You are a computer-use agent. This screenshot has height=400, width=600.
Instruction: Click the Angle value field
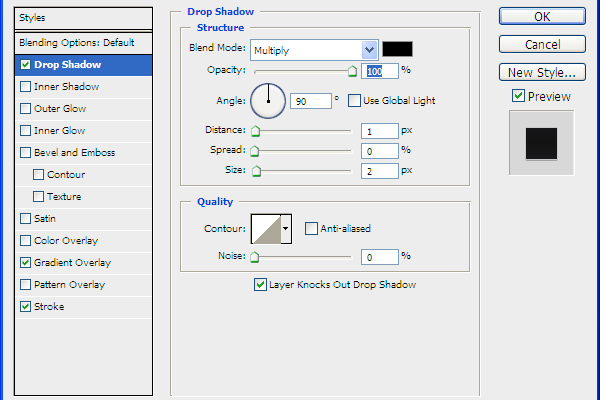[x=311, y=101]
